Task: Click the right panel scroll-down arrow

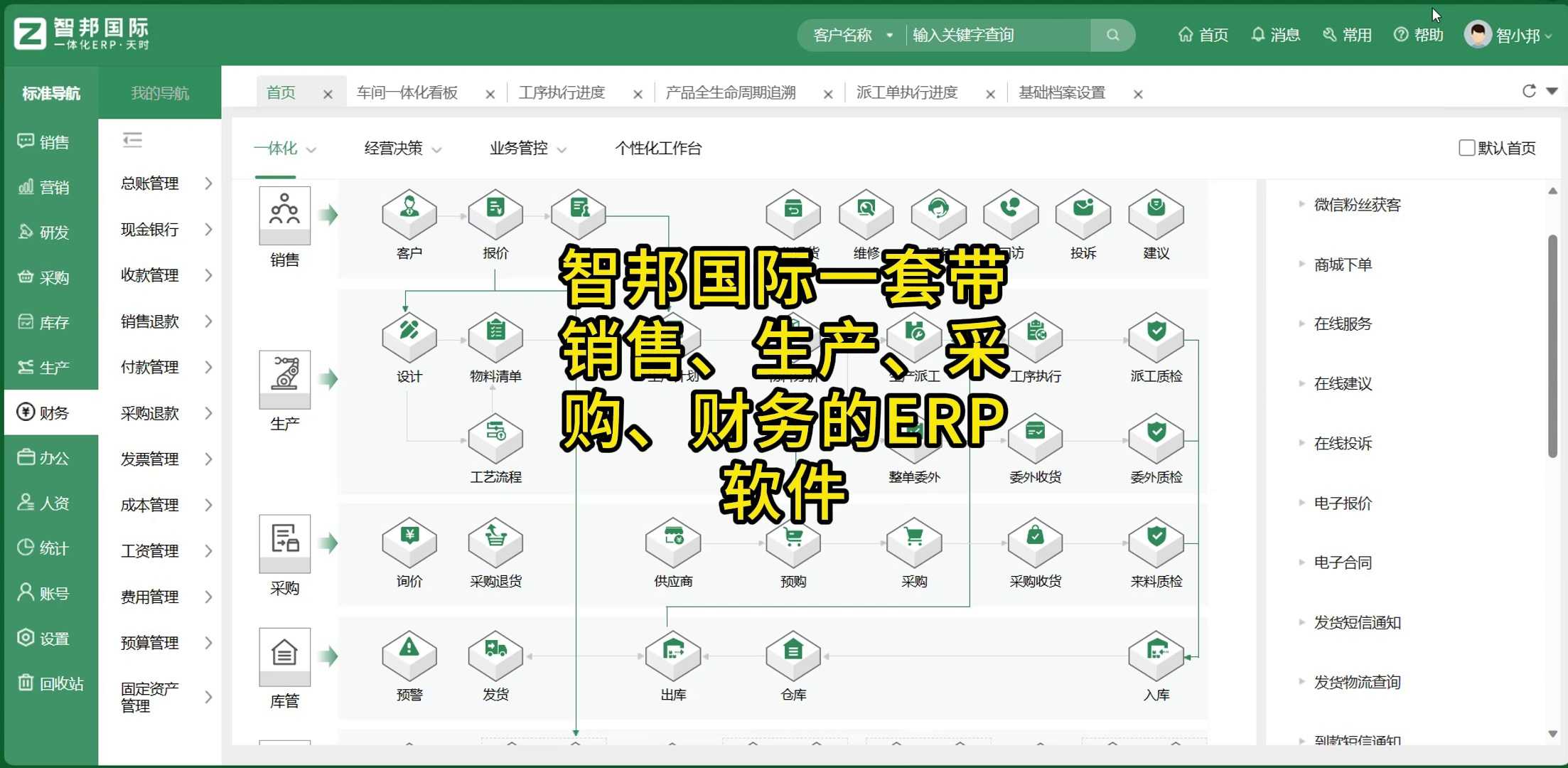Action: click(1552, 734)
